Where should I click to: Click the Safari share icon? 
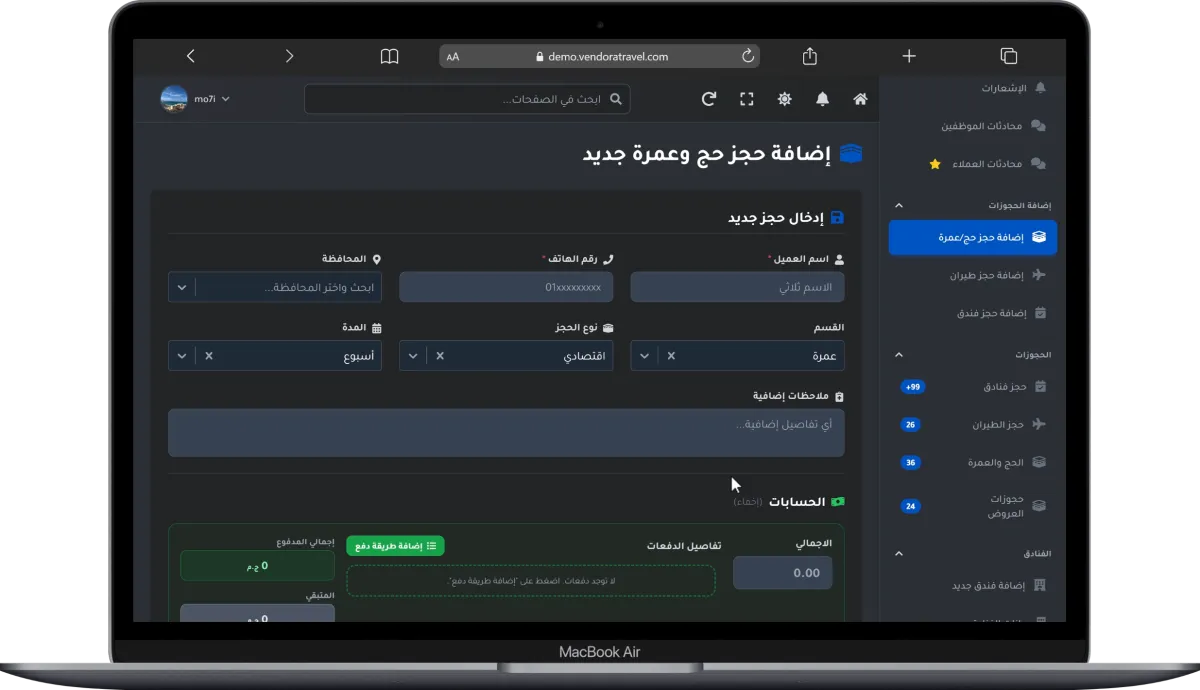pyautogui.click(x=811, y=56)
